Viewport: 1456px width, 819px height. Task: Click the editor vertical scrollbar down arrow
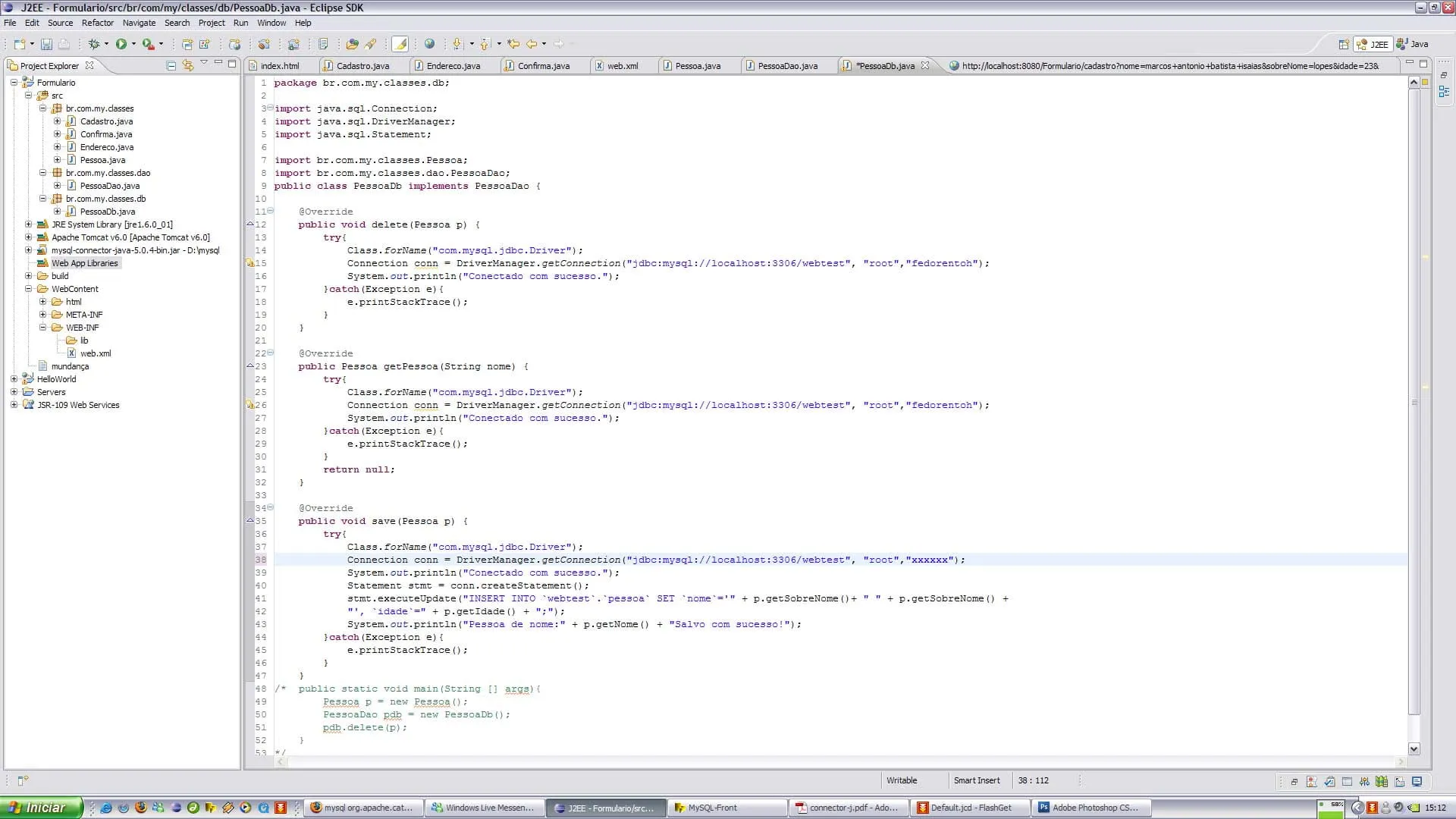point(1414,748)
